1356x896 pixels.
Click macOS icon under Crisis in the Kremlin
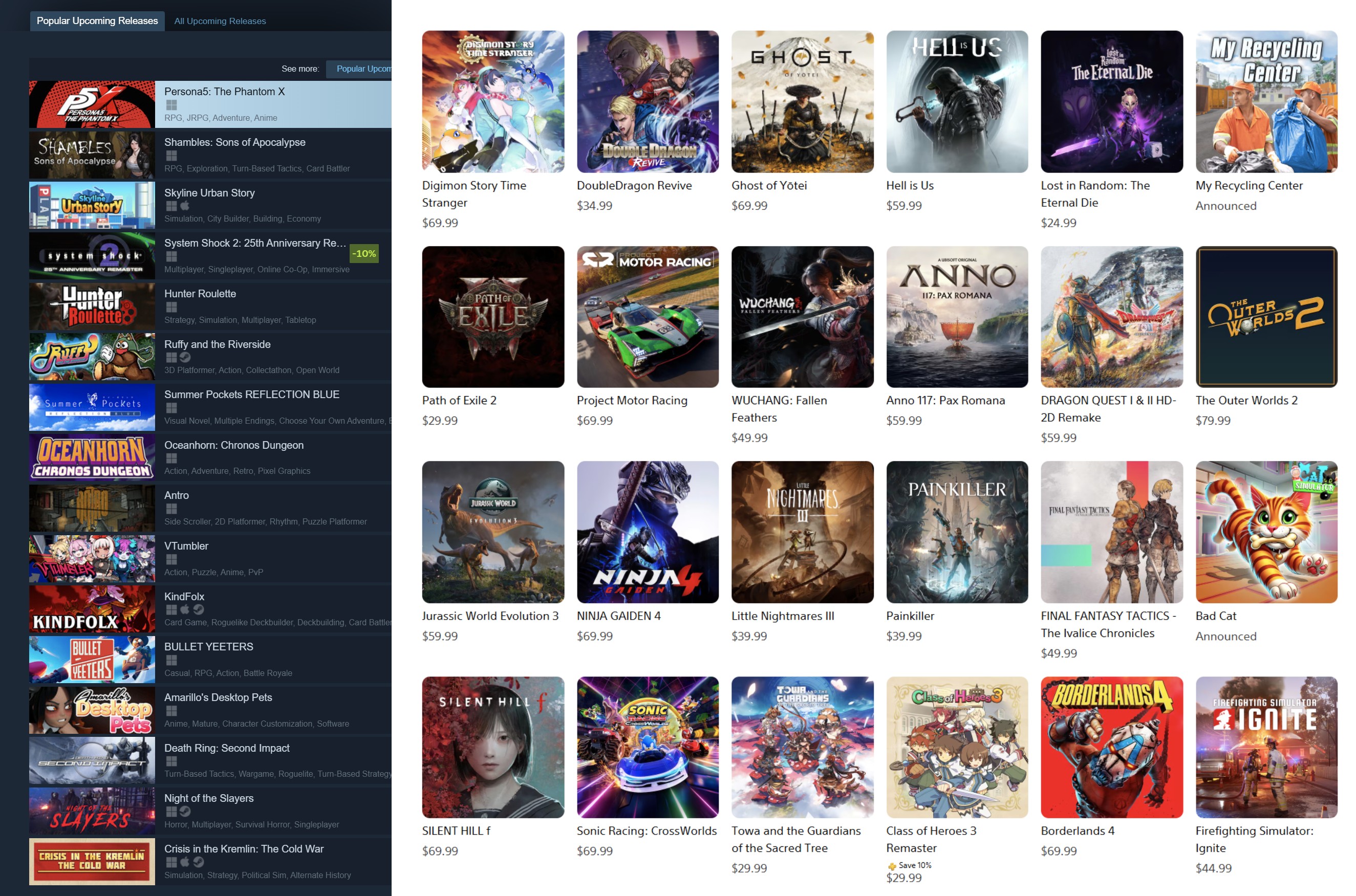[x=185, y=862]
